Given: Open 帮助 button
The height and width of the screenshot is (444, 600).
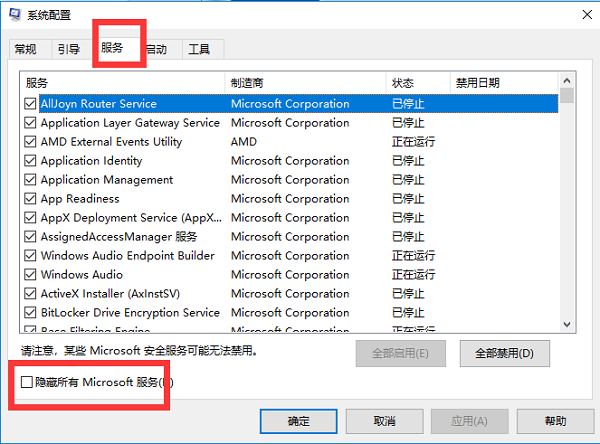Looking at the screenshot, I should point(555,421).
